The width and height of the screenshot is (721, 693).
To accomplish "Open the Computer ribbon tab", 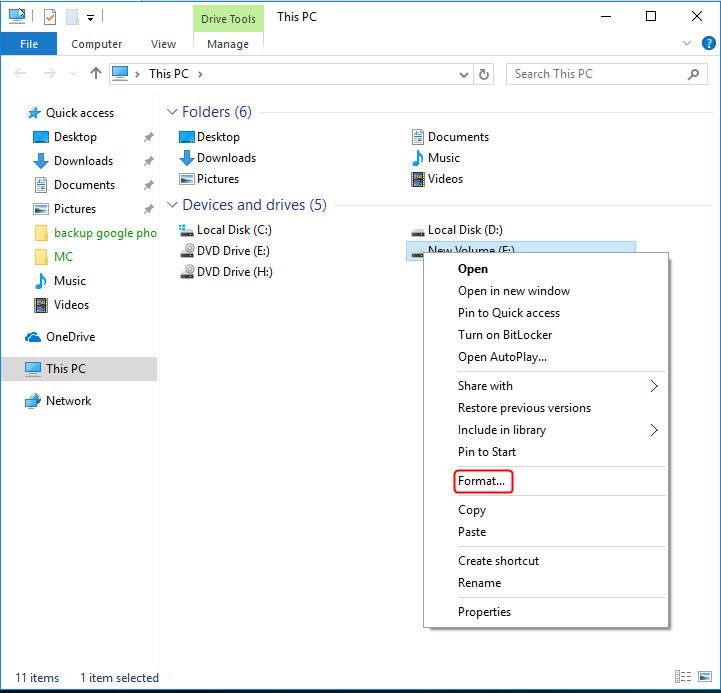I will pos(97,44).
